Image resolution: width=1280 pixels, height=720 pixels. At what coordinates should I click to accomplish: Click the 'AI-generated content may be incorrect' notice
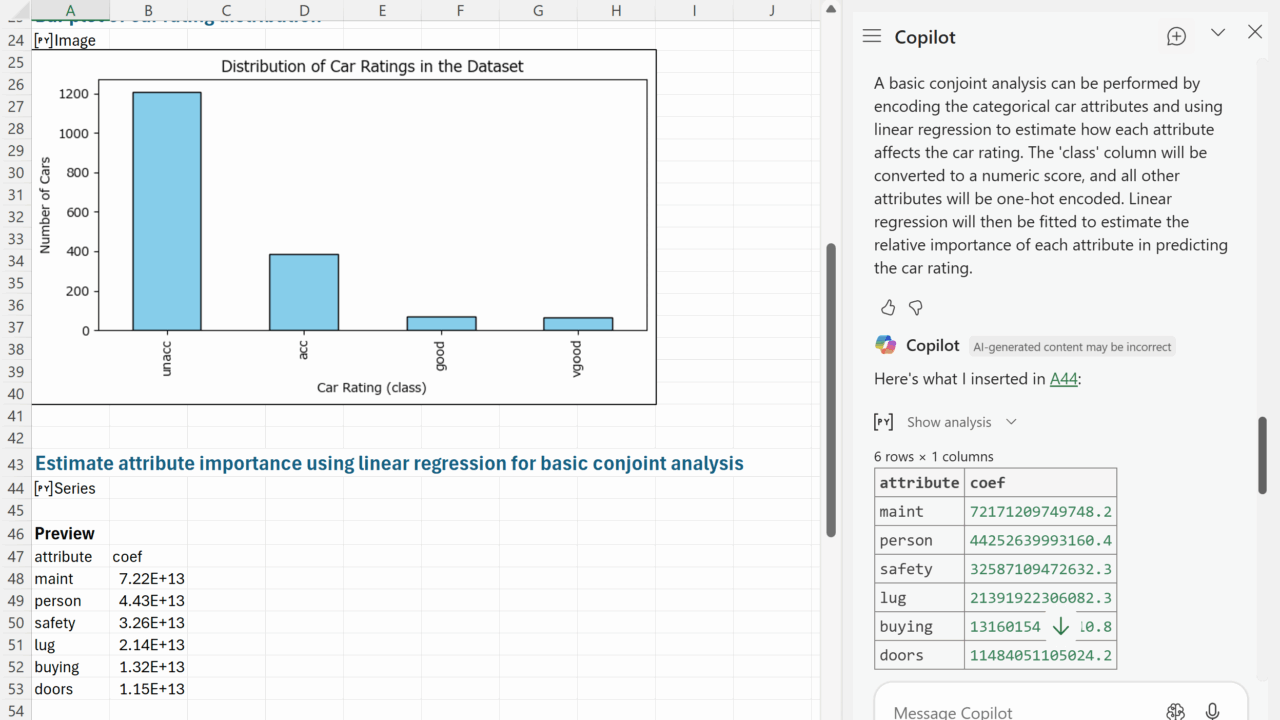click(1072, 347)
